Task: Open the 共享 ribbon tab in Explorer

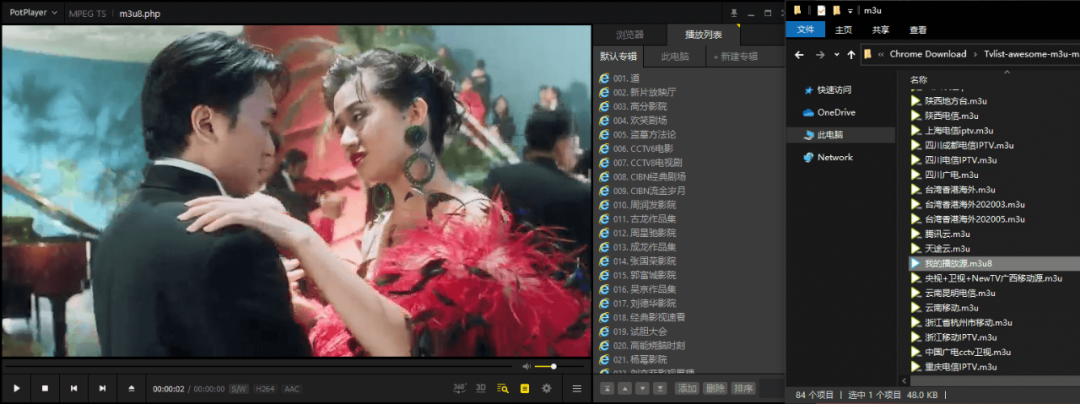Action: pyautogui.click(x=880, y=30)
